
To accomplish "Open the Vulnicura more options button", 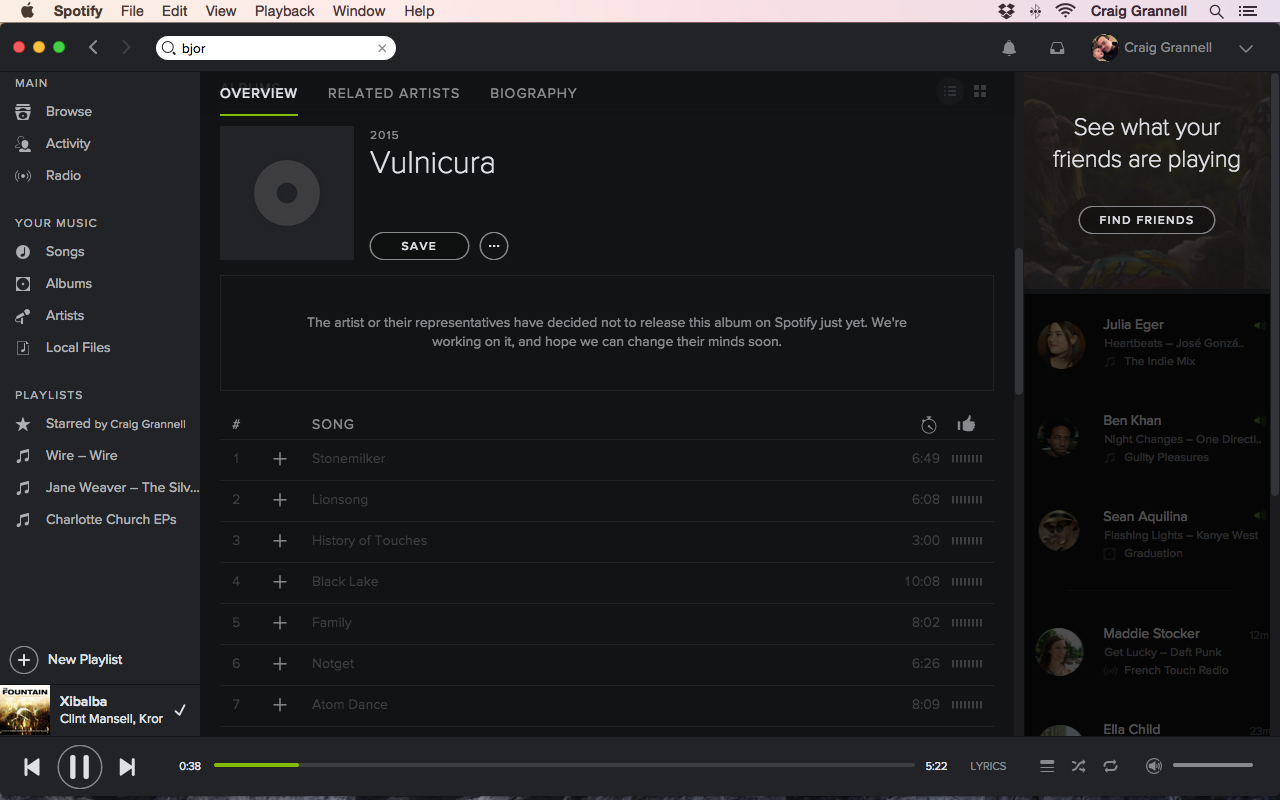I will click(494, 246).
